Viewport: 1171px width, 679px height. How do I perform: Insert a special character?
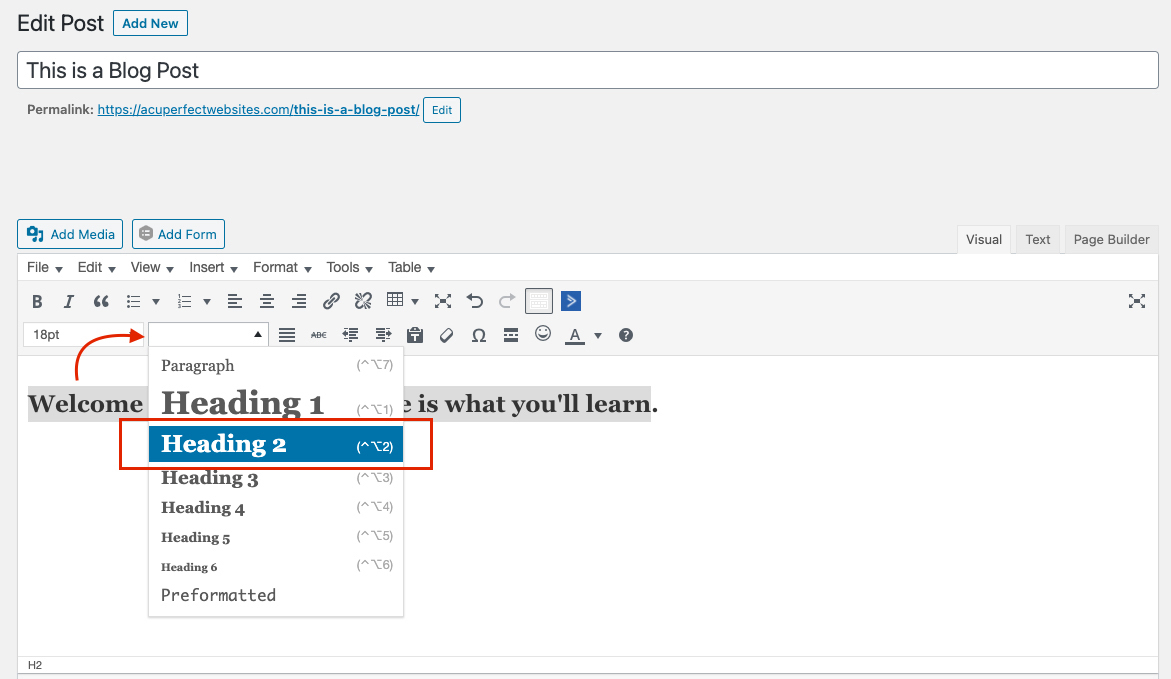click(478, 335)
